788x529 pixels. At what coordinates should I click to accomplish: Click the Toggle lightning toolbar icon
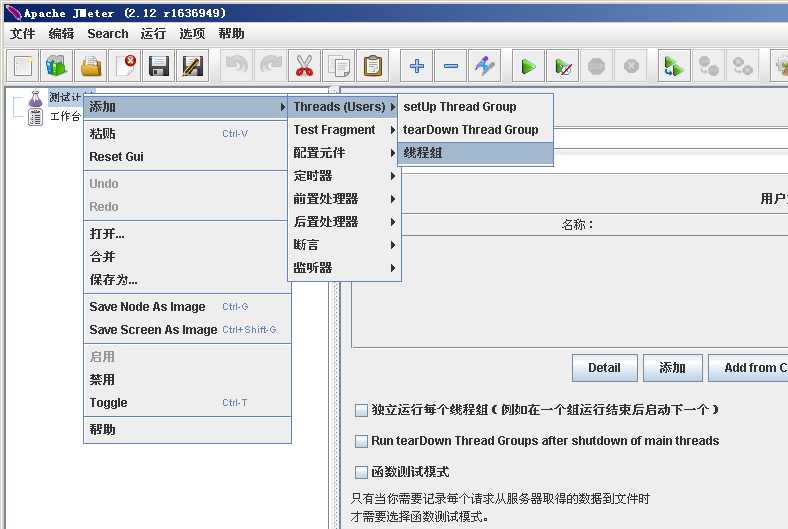[x=484, y=66]
